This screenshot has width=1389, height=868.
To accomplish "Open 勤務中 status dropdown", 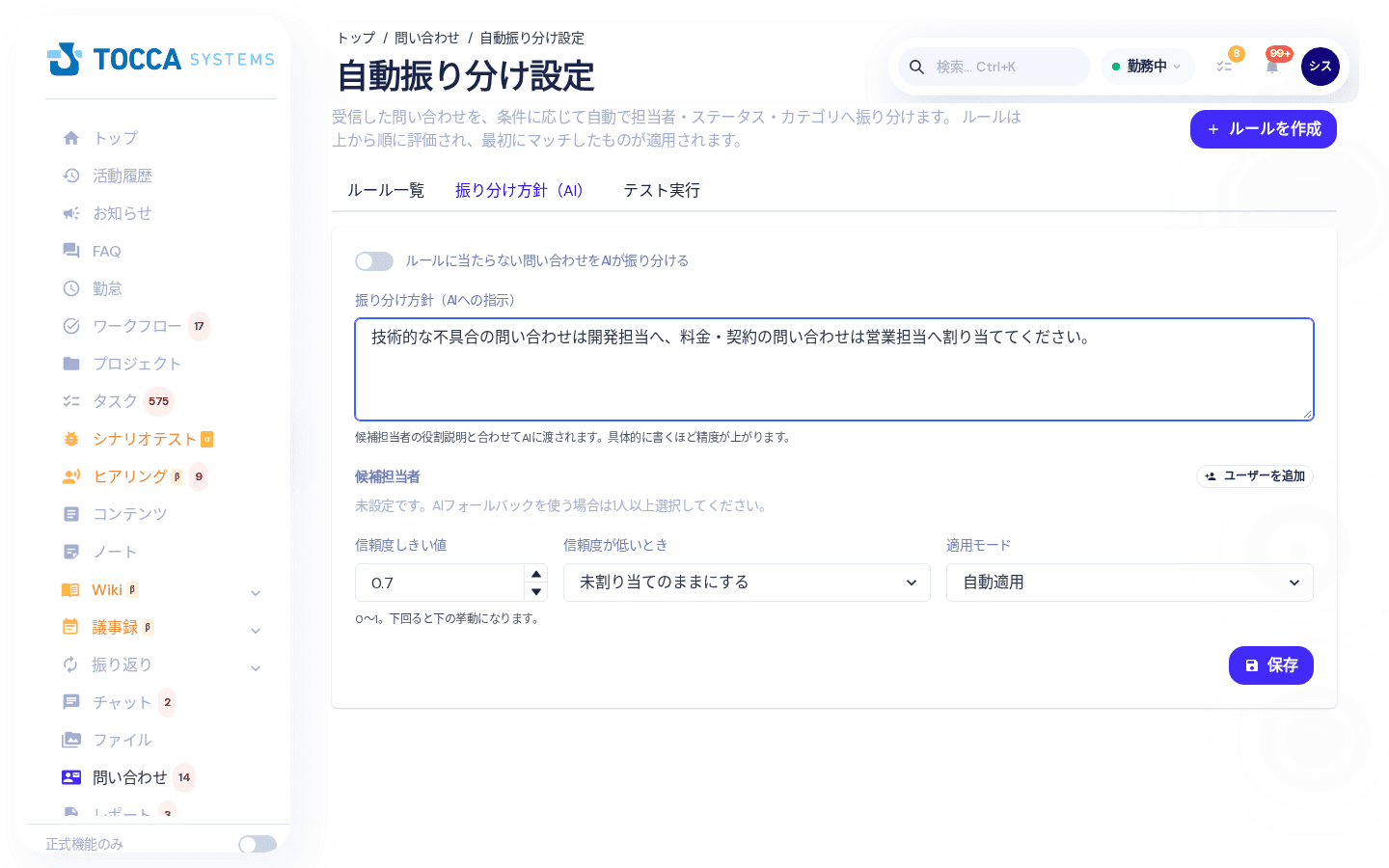I will (1147, 67).
